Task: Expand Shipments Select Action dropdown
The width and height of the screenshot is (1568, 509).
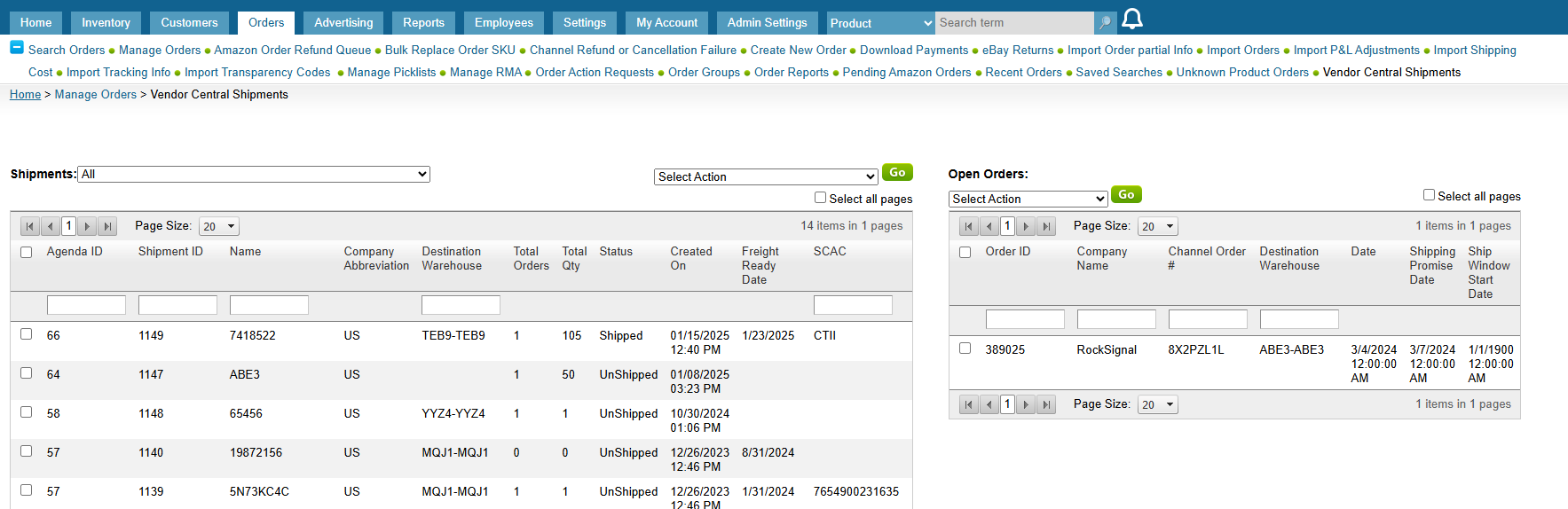Action: [766, 177]
